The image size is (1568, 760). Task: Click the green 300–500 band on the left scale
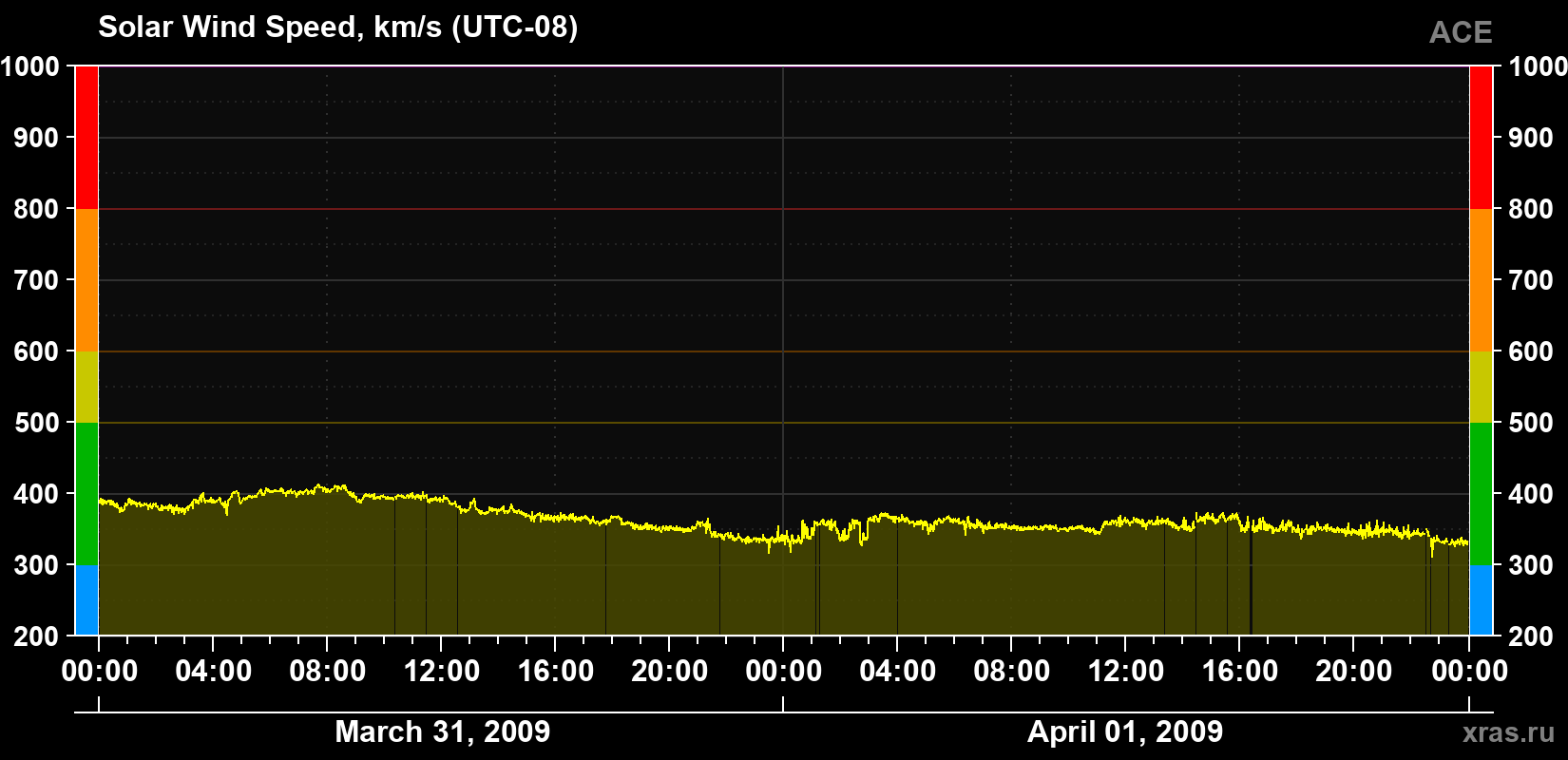pos(86,494)
